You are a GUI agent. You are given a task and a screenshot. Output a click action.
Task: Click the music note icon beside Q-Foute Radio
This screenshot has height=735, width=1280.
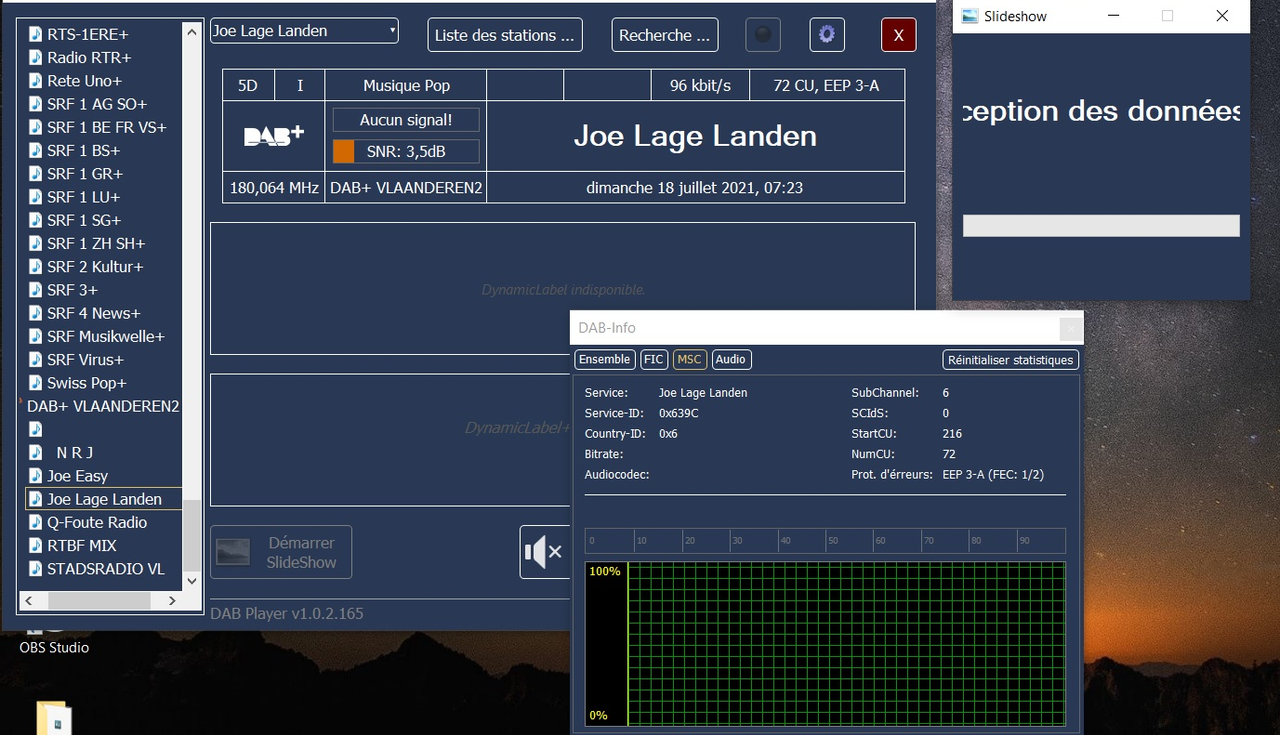pyautogui.click(x=36, y=522)
